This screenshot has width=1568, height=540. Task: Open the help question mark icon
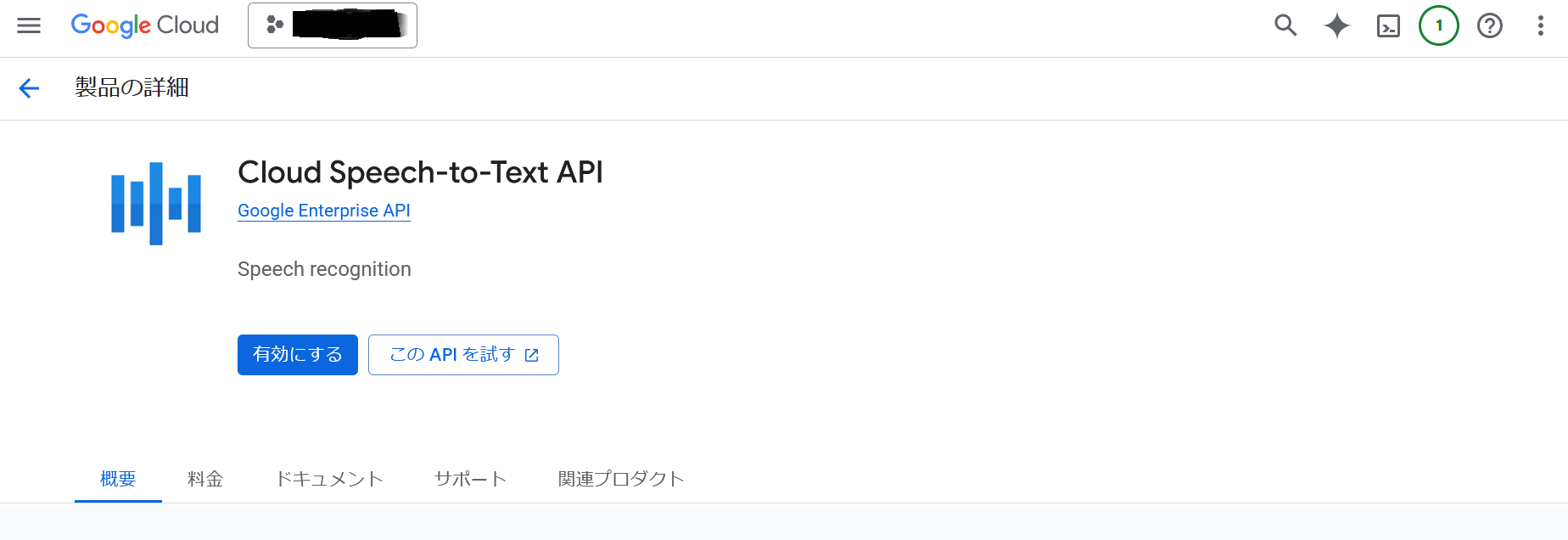pos(1489,25)
